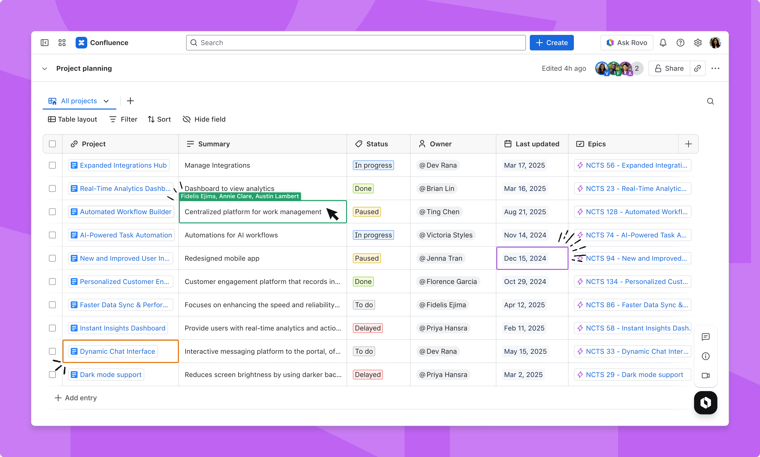Screen dimensions: 760x457
Task: Open the Dynamic Chat Interface project link
Action: (117, 351)
